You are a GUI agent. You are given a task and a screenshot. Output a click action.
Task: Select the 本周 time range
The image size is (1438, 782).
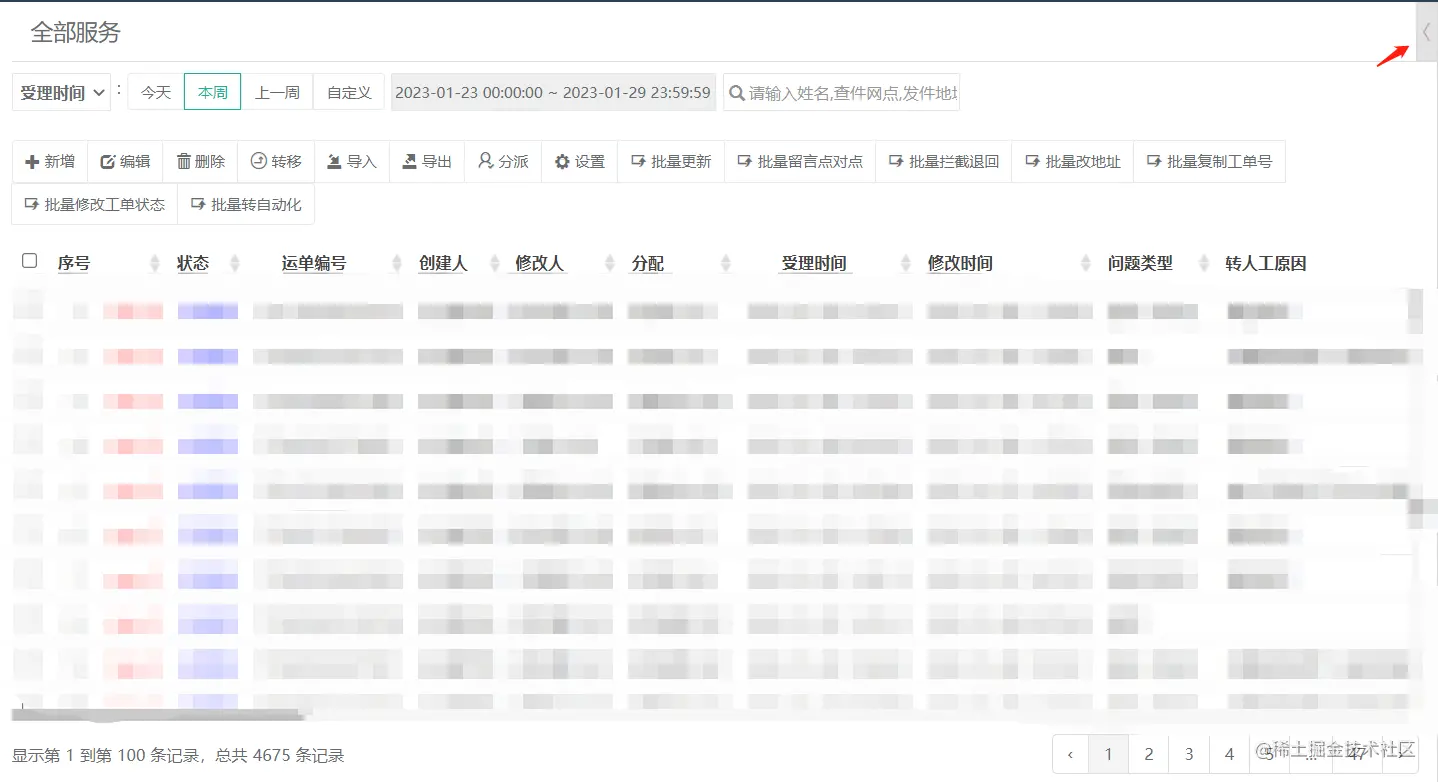[x=213, y=92]
